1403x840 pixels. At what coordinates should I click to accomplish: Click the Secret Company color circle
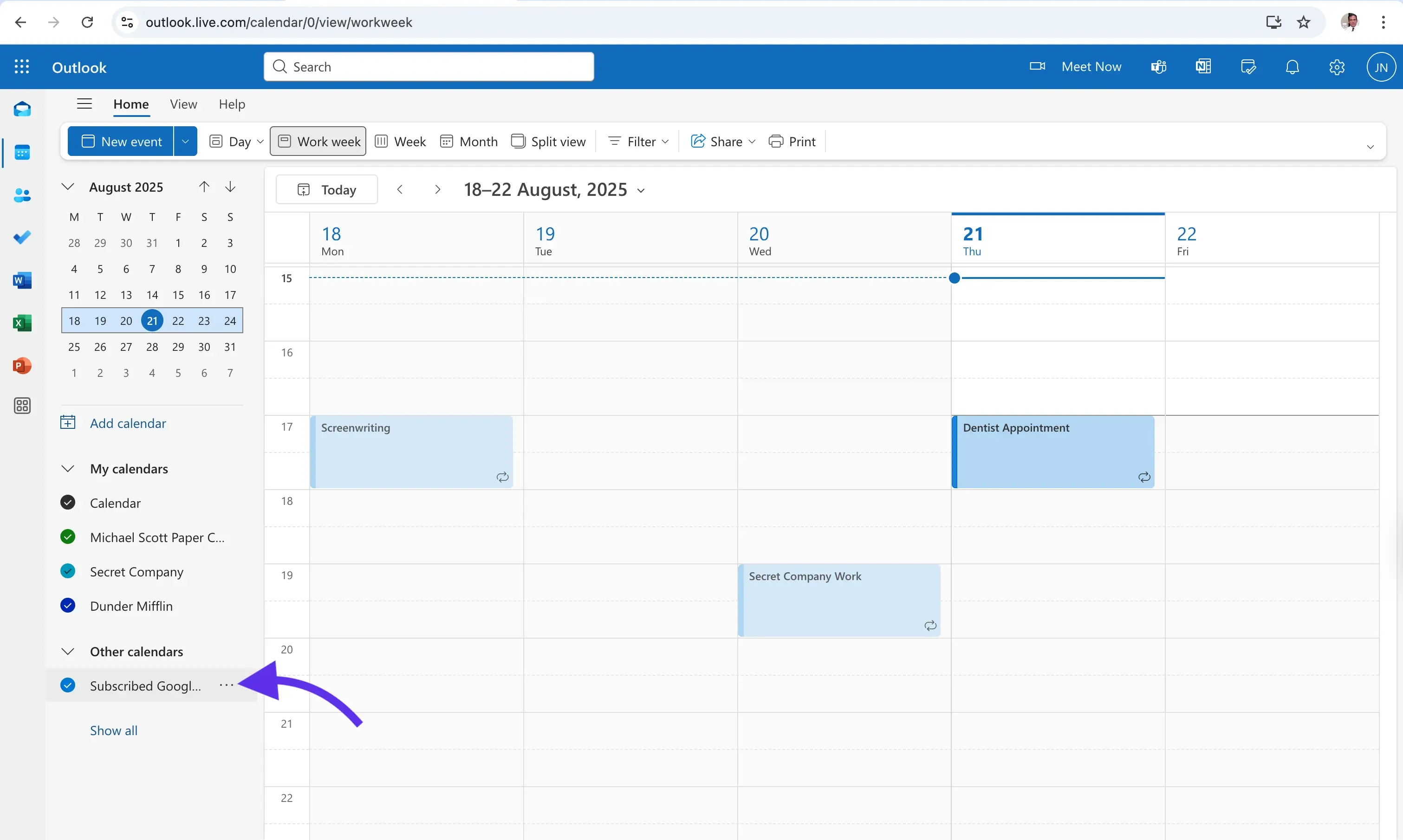coord(68,571)
